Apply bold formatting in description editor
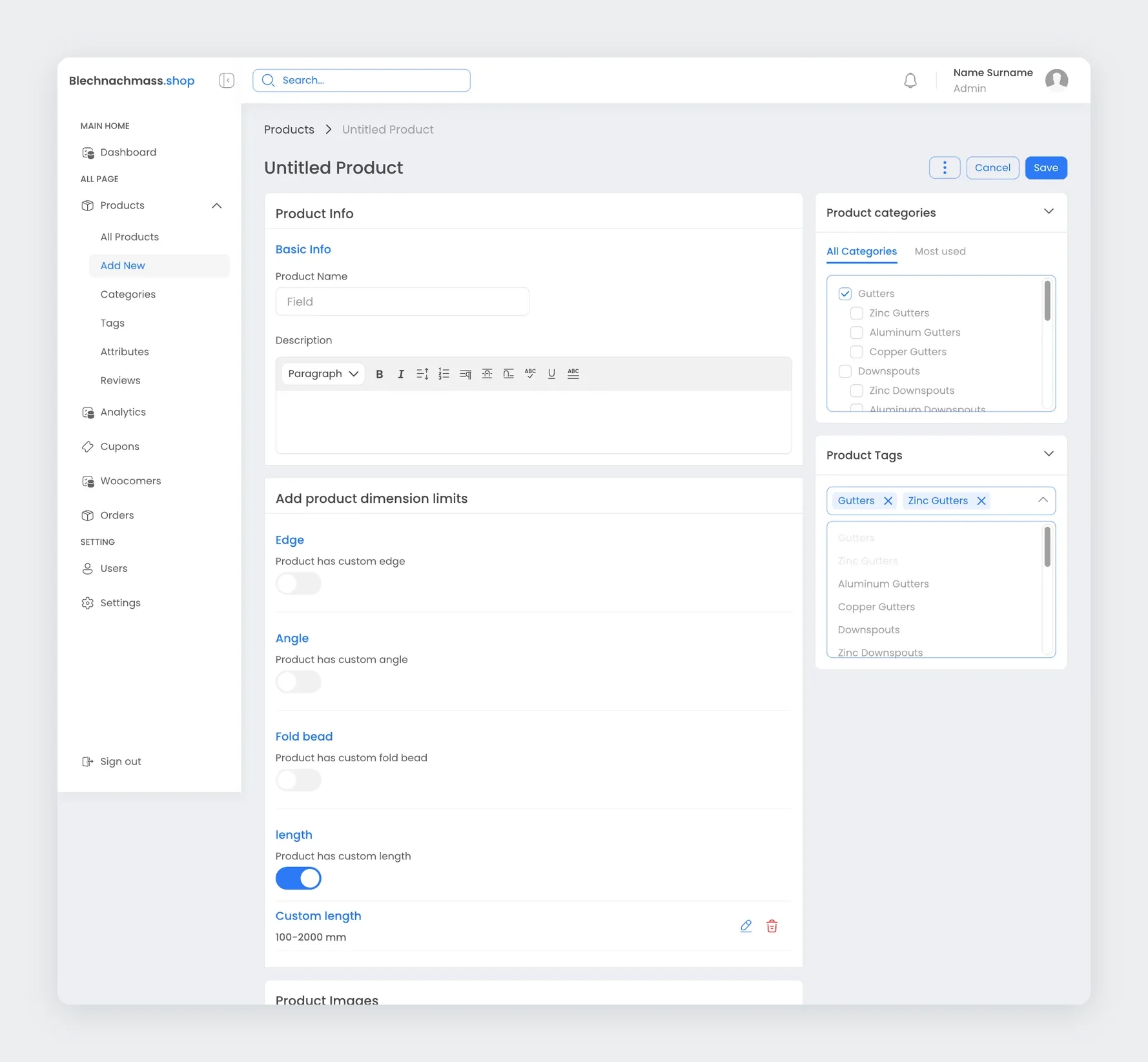 point(380,374)
